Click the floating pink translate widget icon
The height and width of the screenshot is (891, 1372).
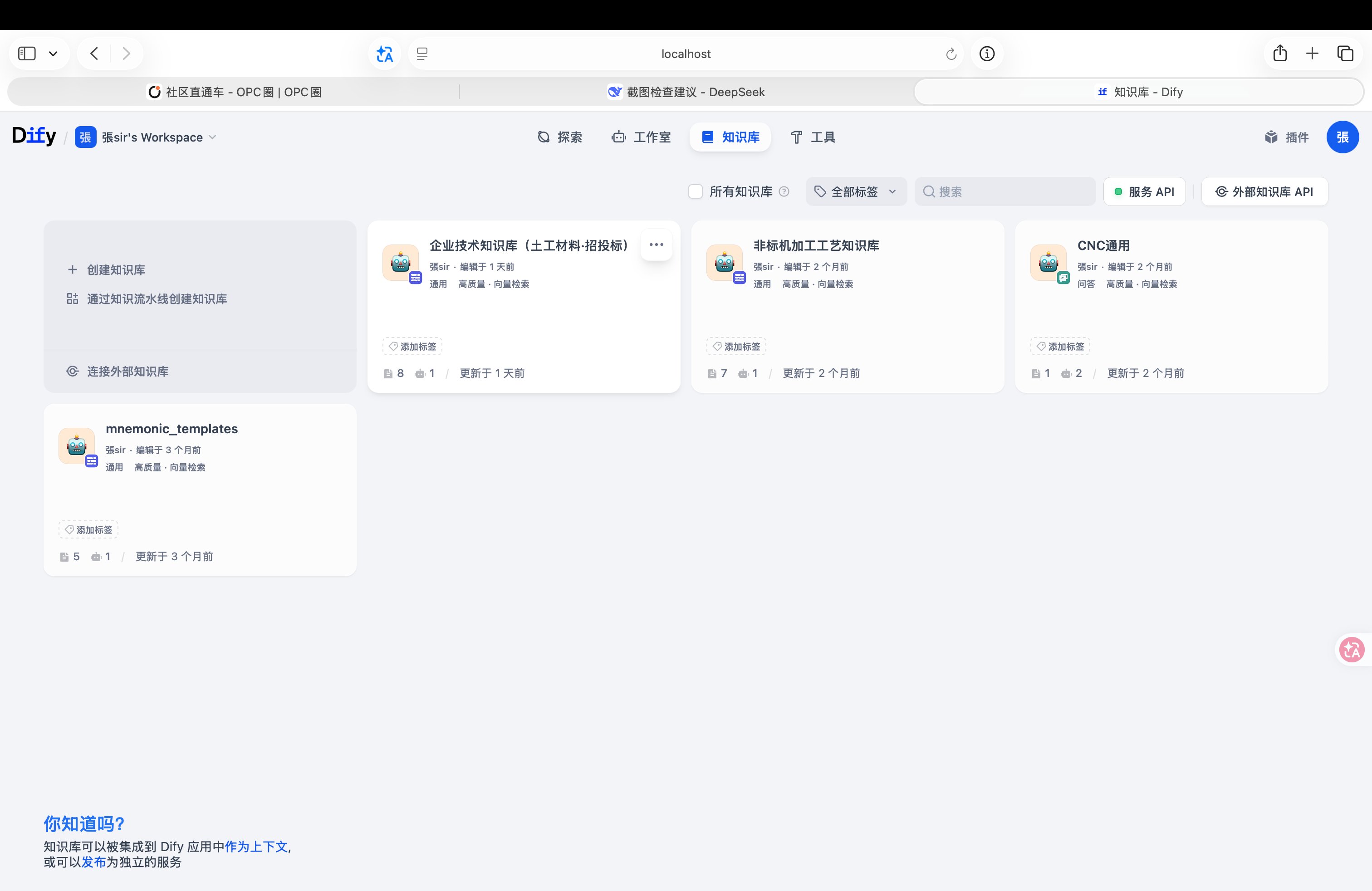1352,650
